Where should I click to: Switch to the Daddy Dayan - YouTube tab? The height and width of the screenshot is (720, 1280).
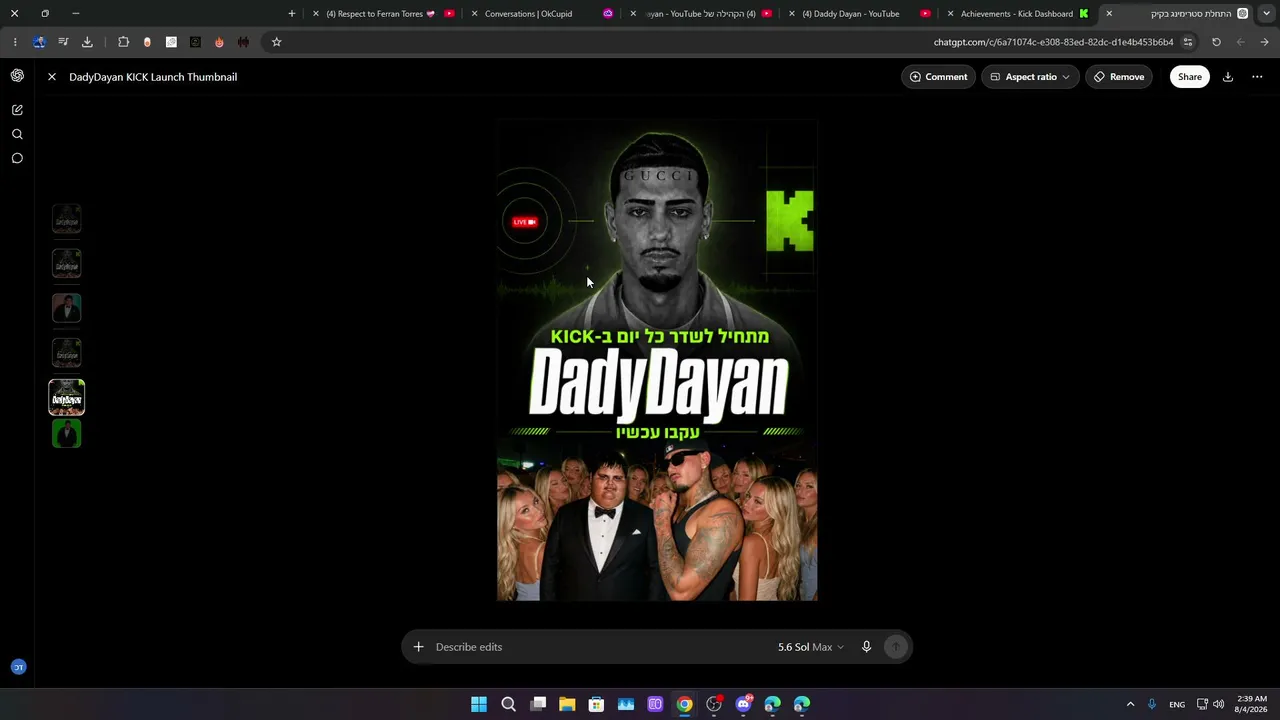pos(860,14)
